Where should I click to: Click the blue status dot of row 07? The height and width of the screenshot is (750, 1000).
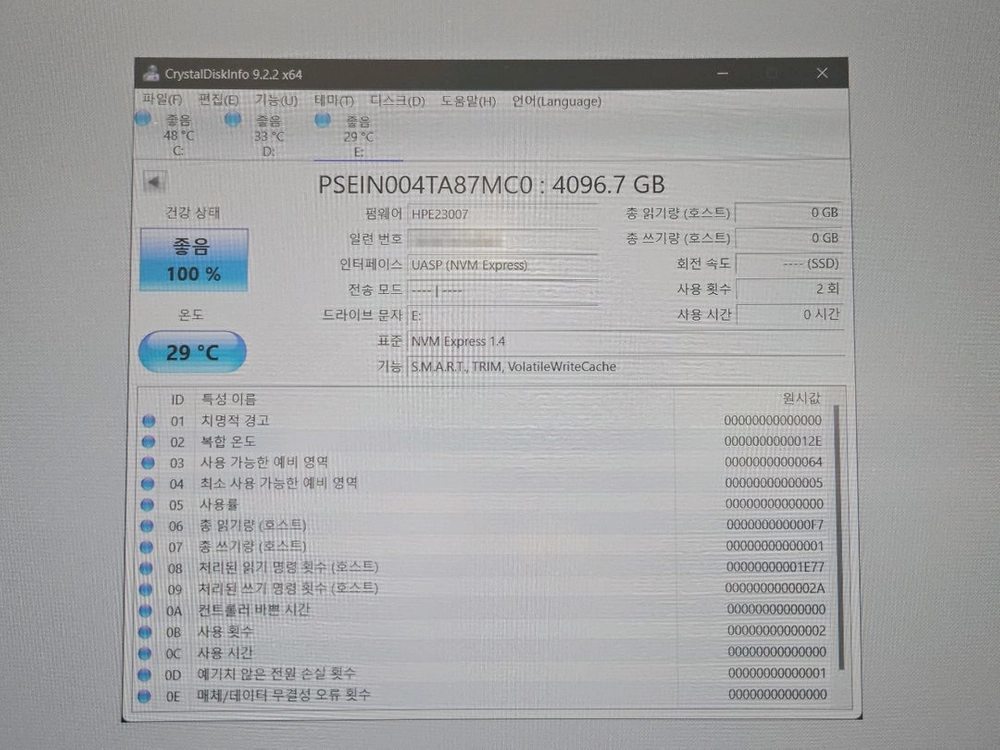click(147, 547)
